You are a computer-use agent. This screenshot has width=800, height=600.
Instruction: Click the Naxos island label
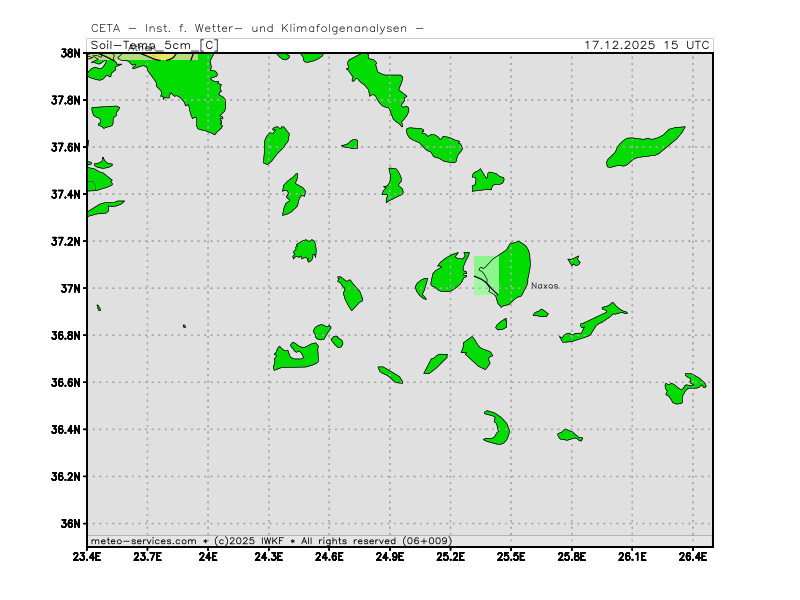pyautogui.click(x=545, y=286)
